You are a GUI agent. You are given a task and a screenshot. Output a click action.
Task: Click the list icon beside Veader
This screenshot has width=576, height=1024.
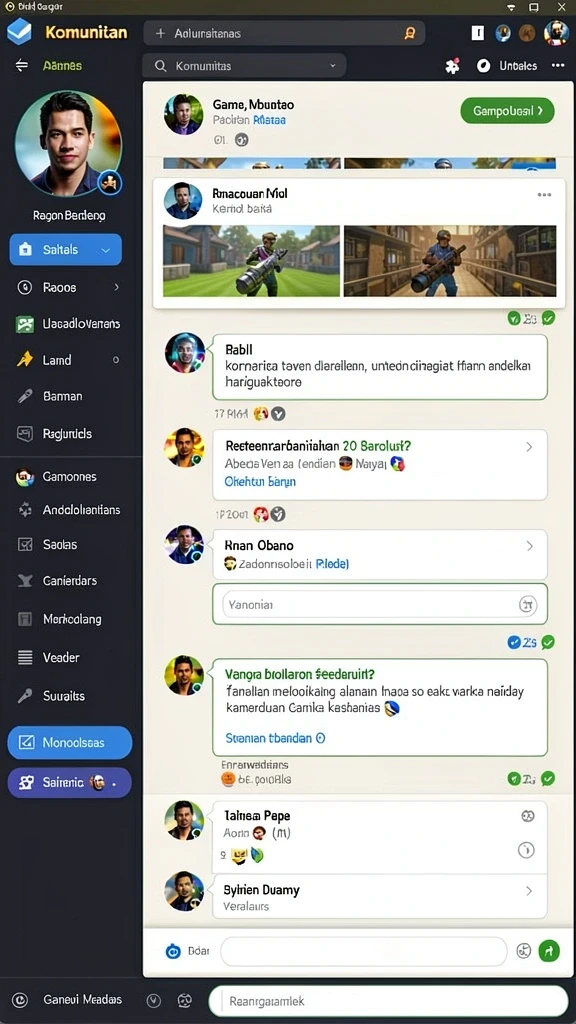pyautogui.click(x=25, y=657)
